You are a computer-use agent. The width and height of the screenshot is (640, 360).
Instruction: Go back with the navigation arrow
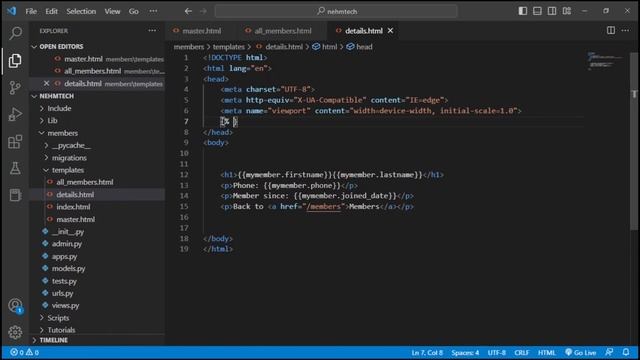click(188, 11)
